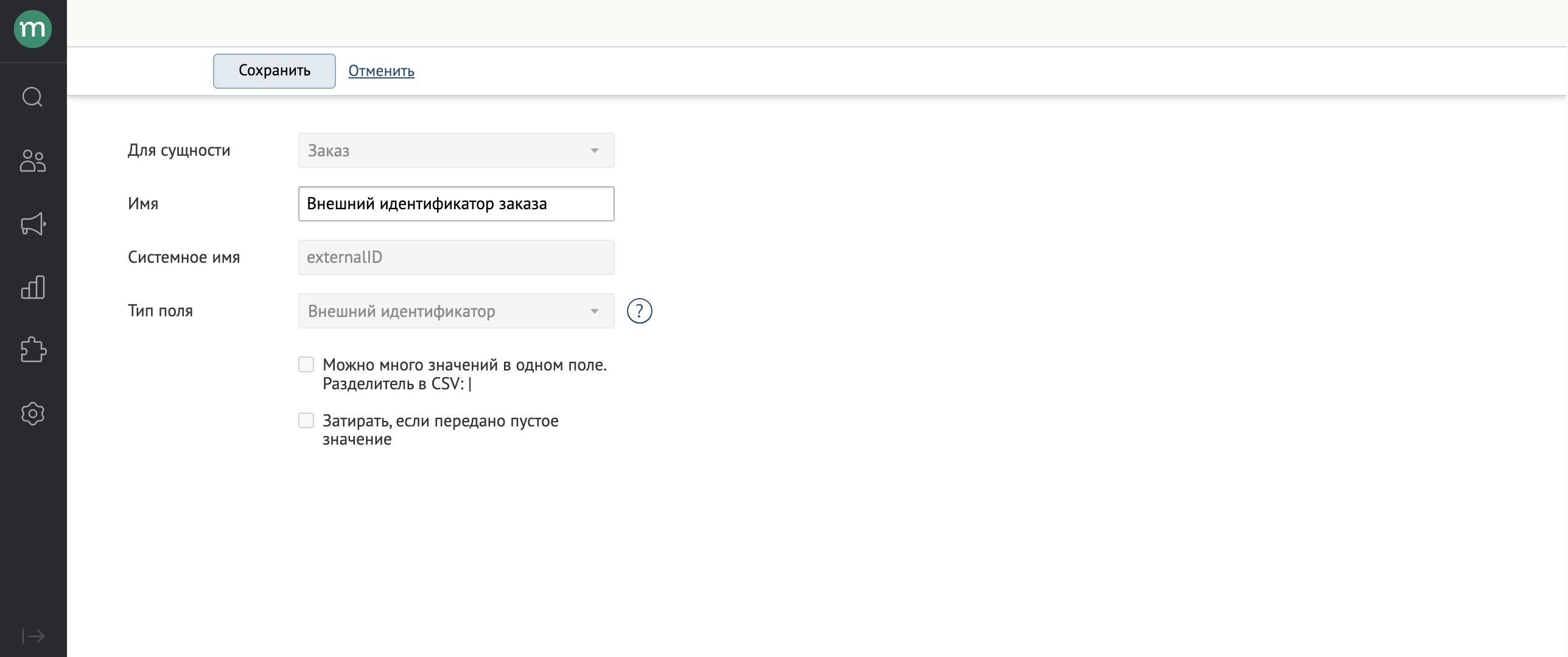Open the Для сущности dropdown showing Заказ
Screen dimensions: 1568x657
456,150
